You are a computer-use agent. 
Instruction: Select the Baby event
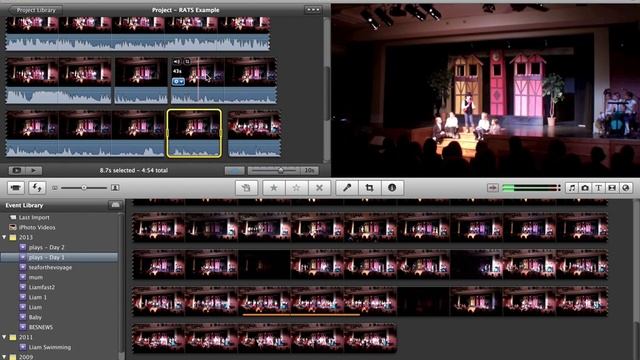(35, 317)
